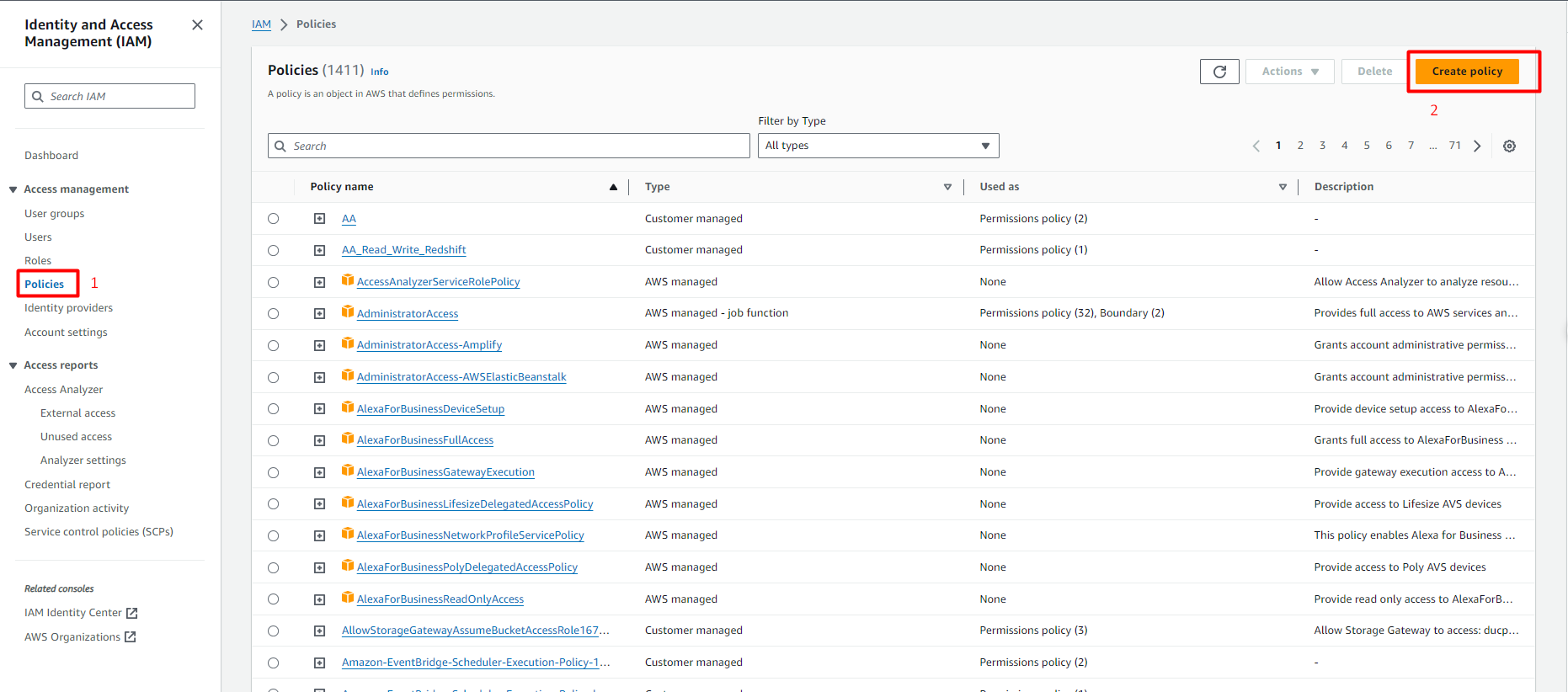Go to page 71
The width and height of the screenshot is (1568, 692).
point(1454,146)
